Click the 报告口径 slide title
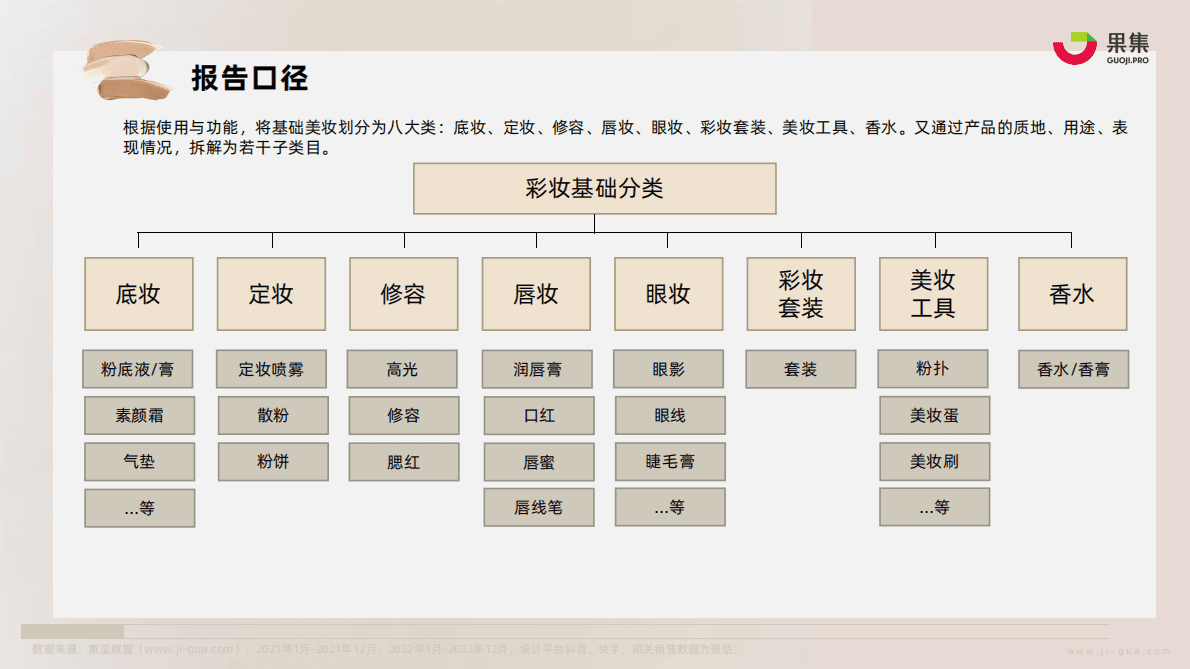This screenshot has width=1190, height=669. point(251,77)
